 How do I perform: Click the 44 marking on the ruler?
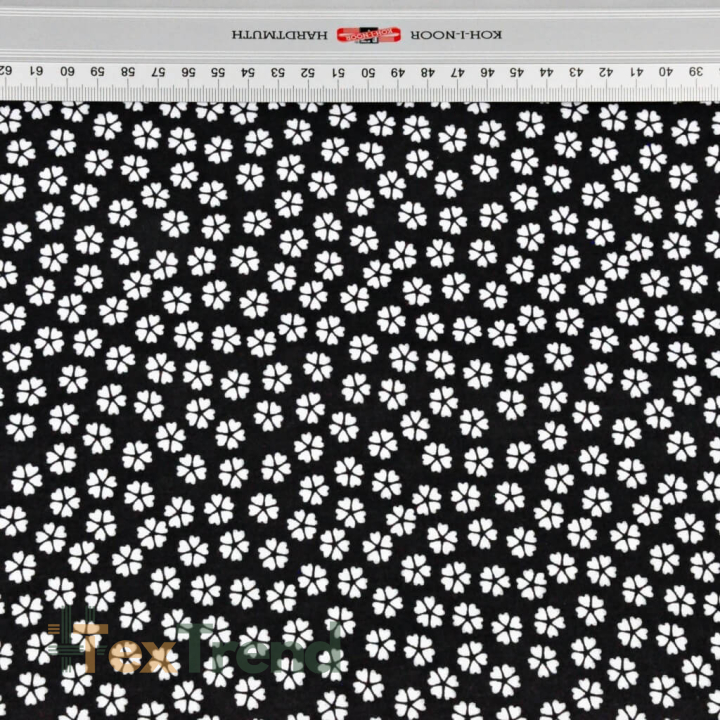click(x=546, y=72)
